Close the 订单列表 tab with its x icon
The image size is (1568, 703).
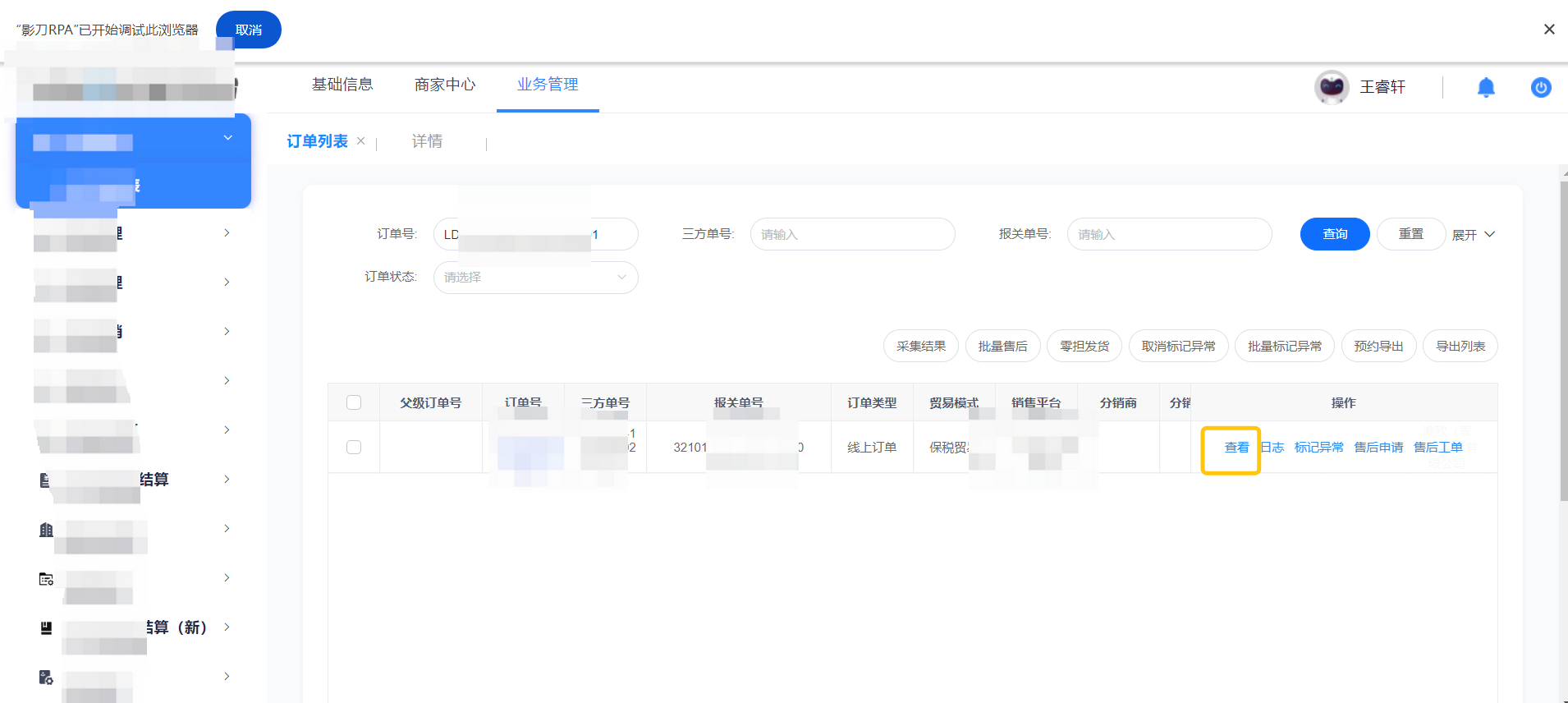click(x=361, y=141)
